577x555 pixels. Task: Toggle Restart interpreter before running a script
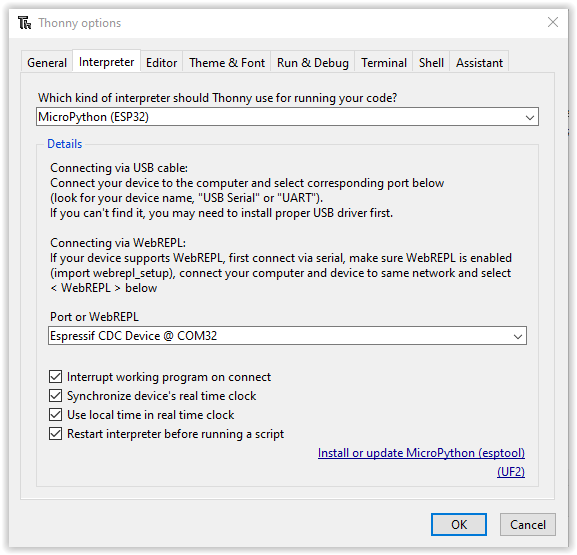click(55, 434)
